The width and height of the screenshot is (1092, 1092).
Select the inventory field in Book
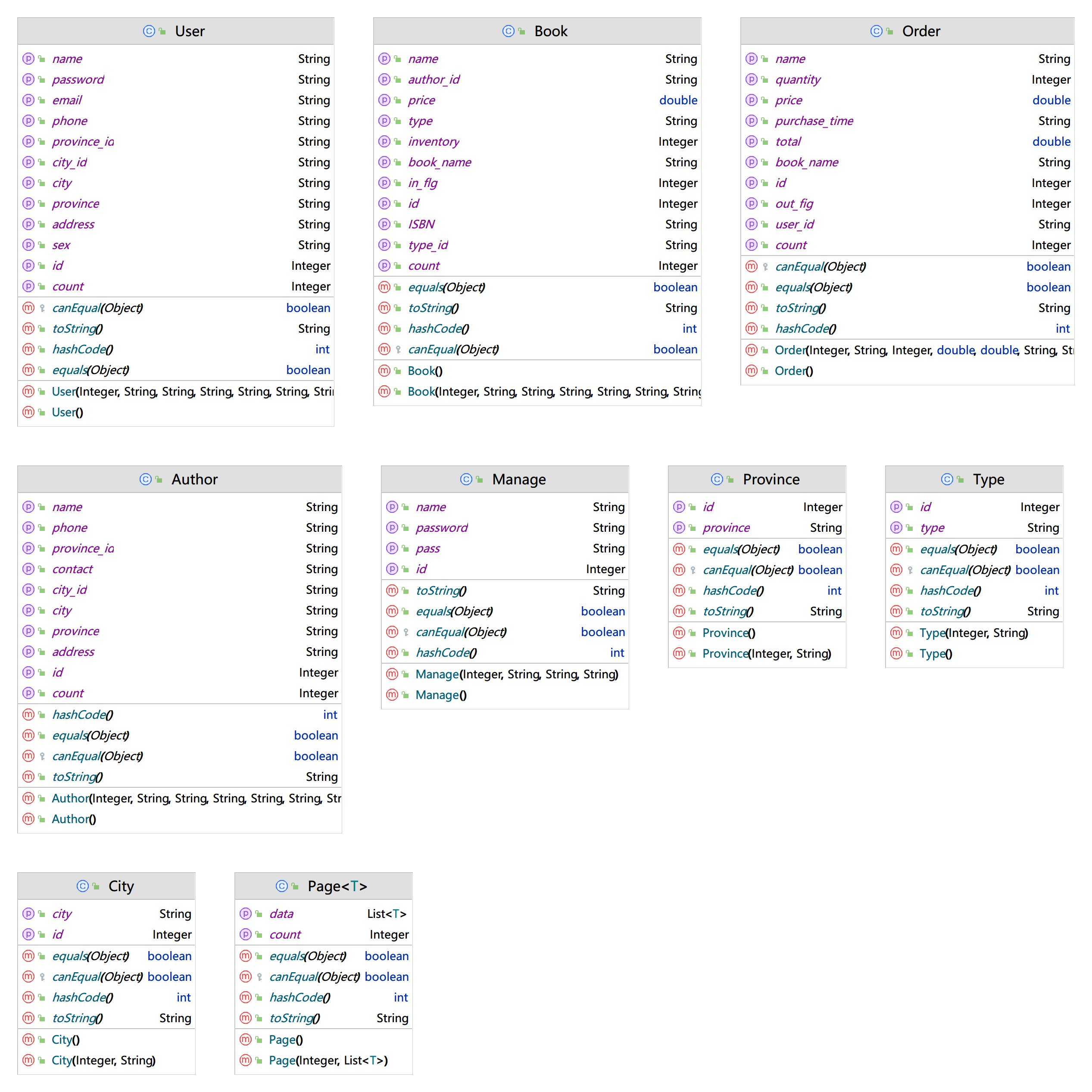(434, 142)
